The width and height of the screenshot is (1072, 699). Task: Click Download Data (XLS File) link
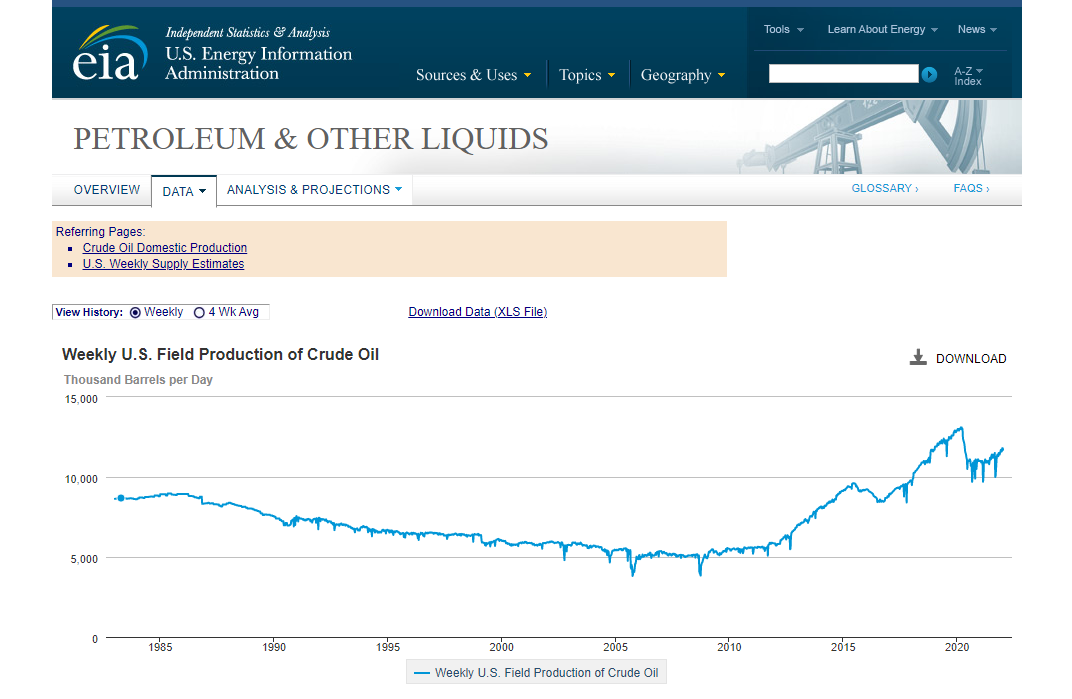(478, 312)
